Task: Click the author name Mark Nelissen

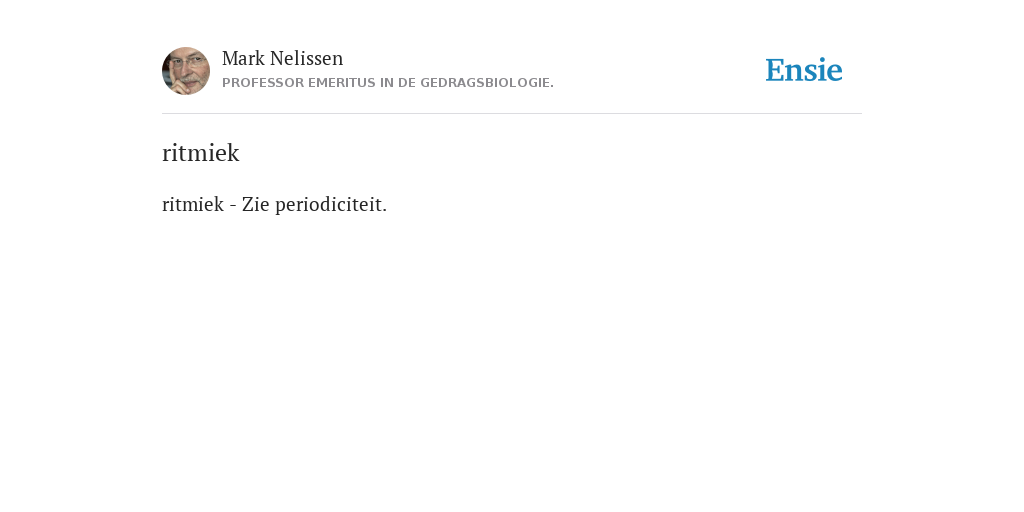Action: (x=282, y=59)
